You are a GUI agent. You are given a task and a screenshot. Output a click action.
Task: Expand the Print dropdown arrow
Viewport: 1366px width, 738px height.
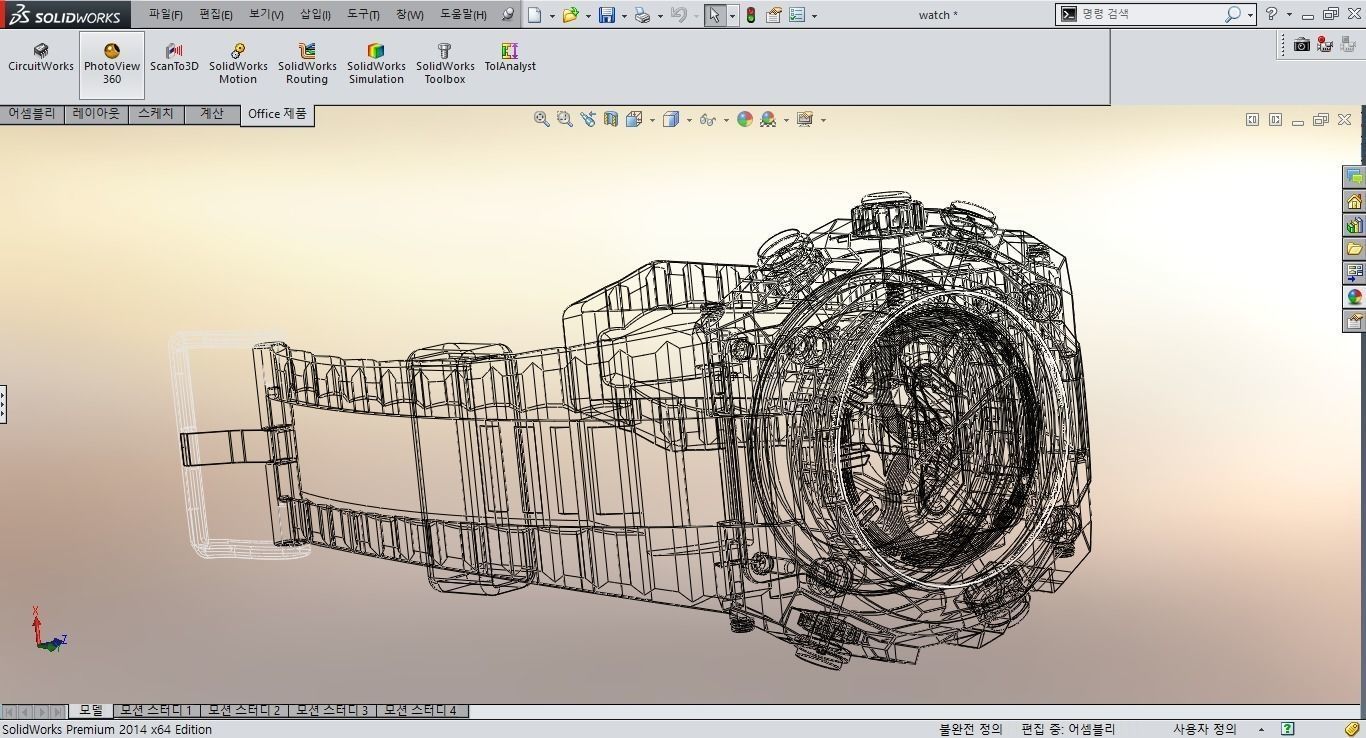[x=660, y=16]
